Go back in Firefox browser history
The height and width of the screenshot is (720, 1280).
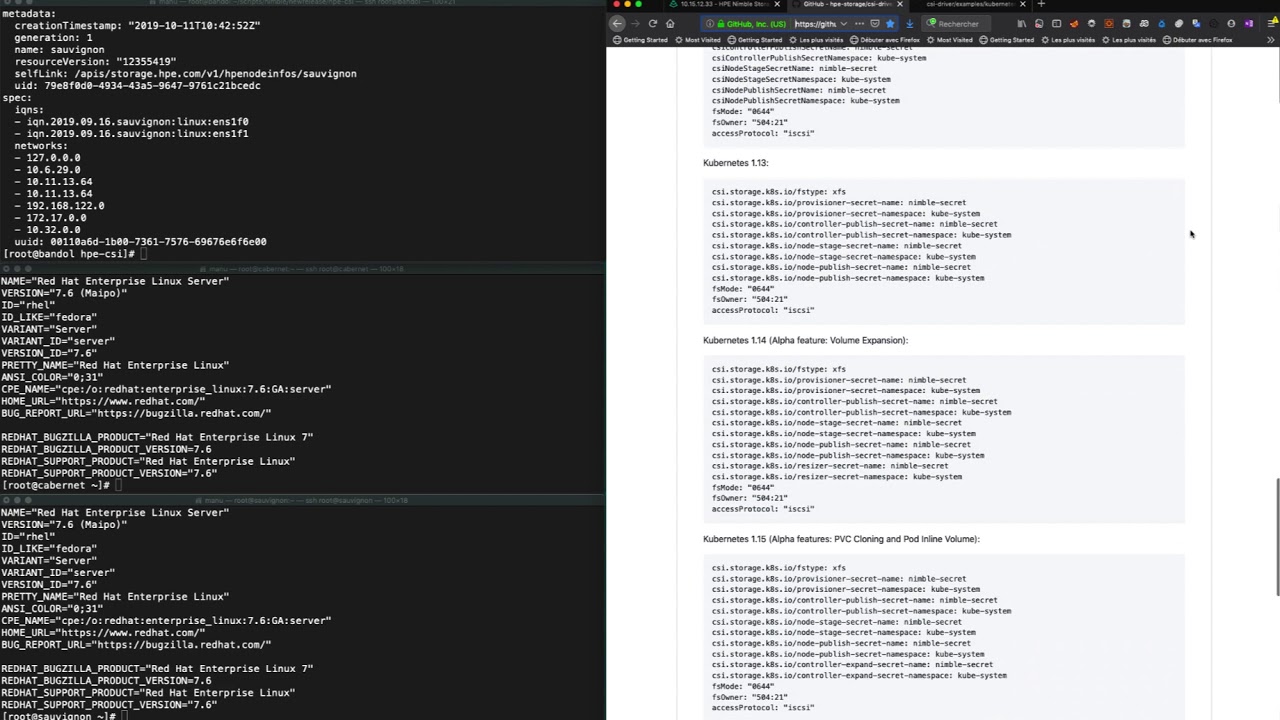pos(617,24)
